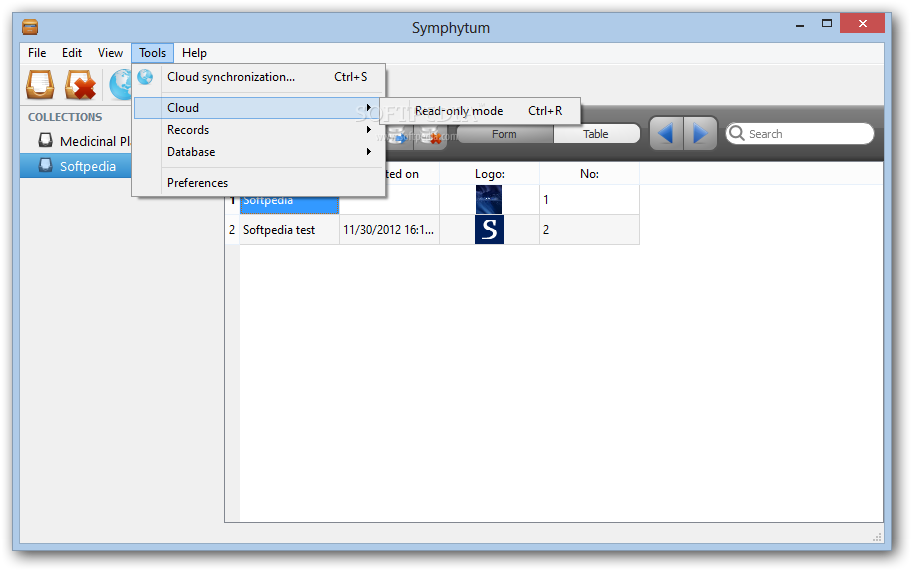Select row header number 2
The width and height of the screenshot is (912, 571).
232,230
